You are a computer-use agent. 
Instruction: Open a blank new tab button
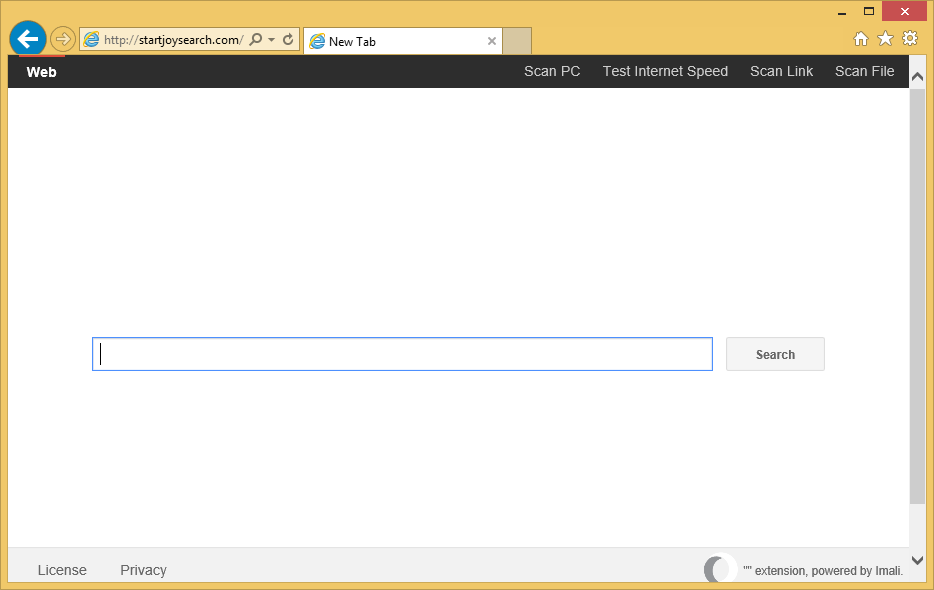point(517,41)
